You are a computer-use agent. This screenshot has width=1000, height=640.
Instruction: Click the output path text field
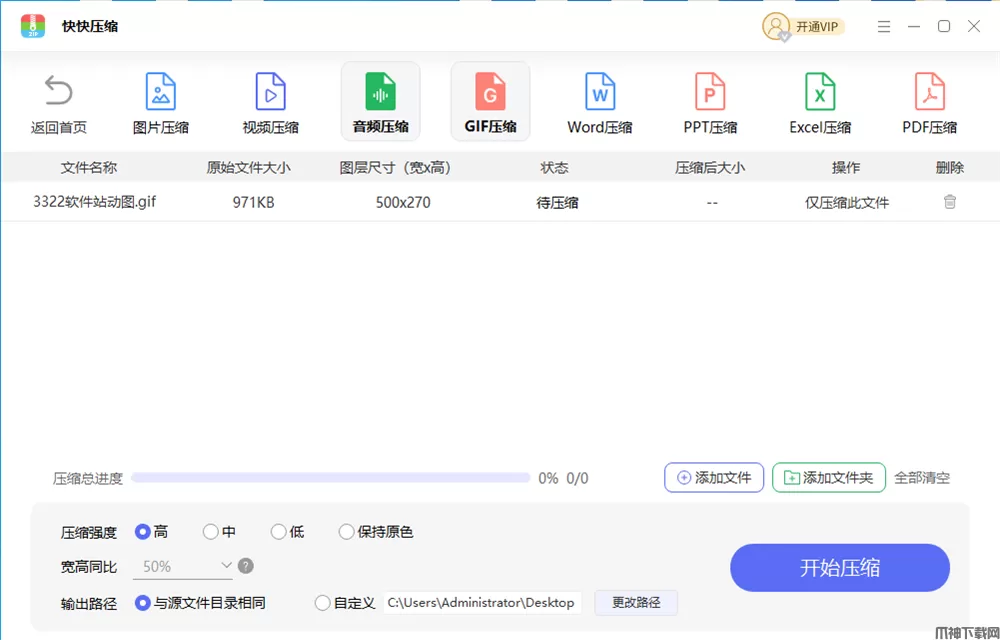point(481,603)
